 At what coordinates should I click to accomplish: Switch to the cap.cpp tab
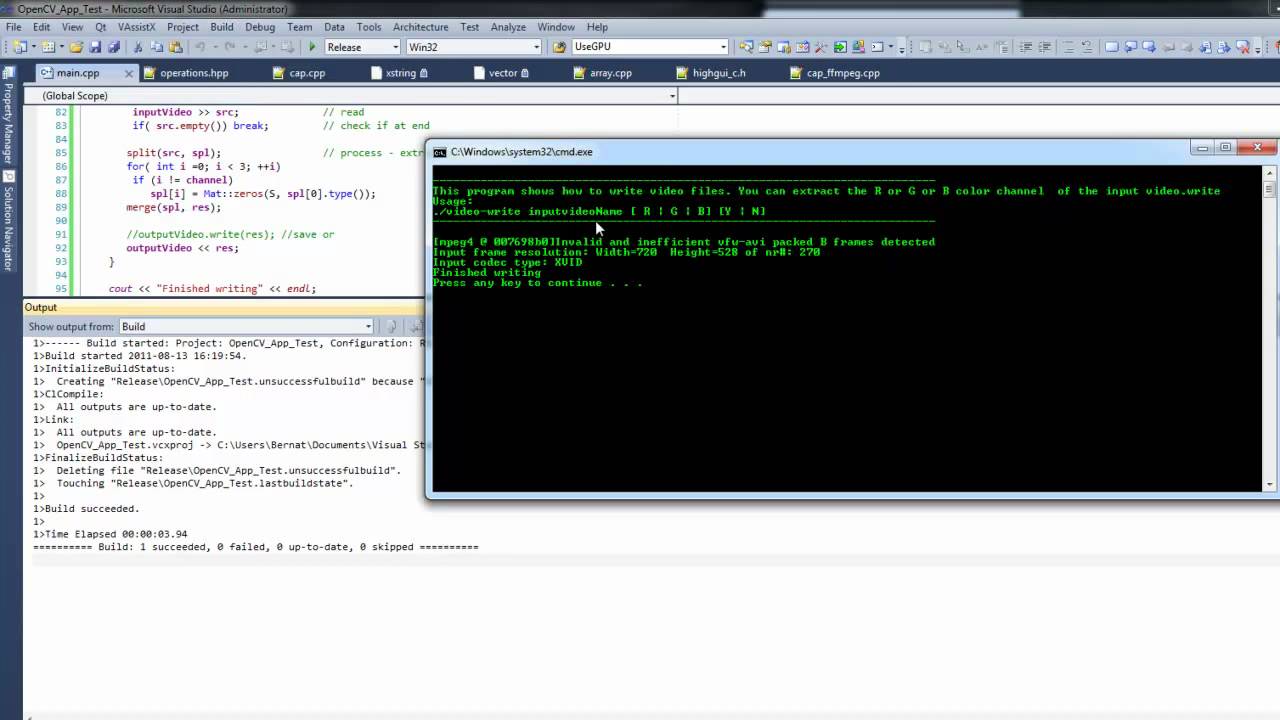(x=307, y=73)
